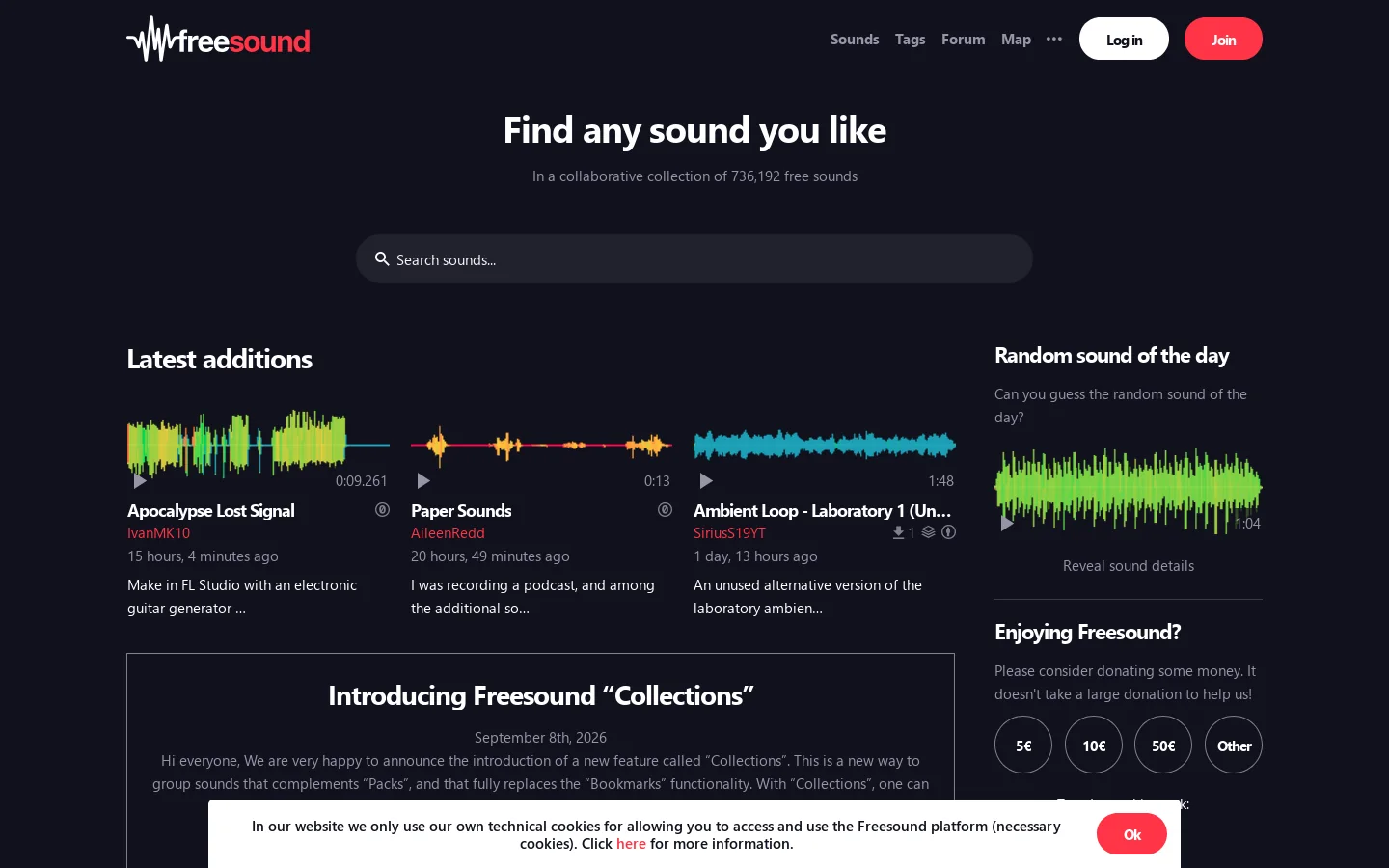Visit SiriusS19YT user profile
This screenshot has height=868, width=1389.
(729, 533)
